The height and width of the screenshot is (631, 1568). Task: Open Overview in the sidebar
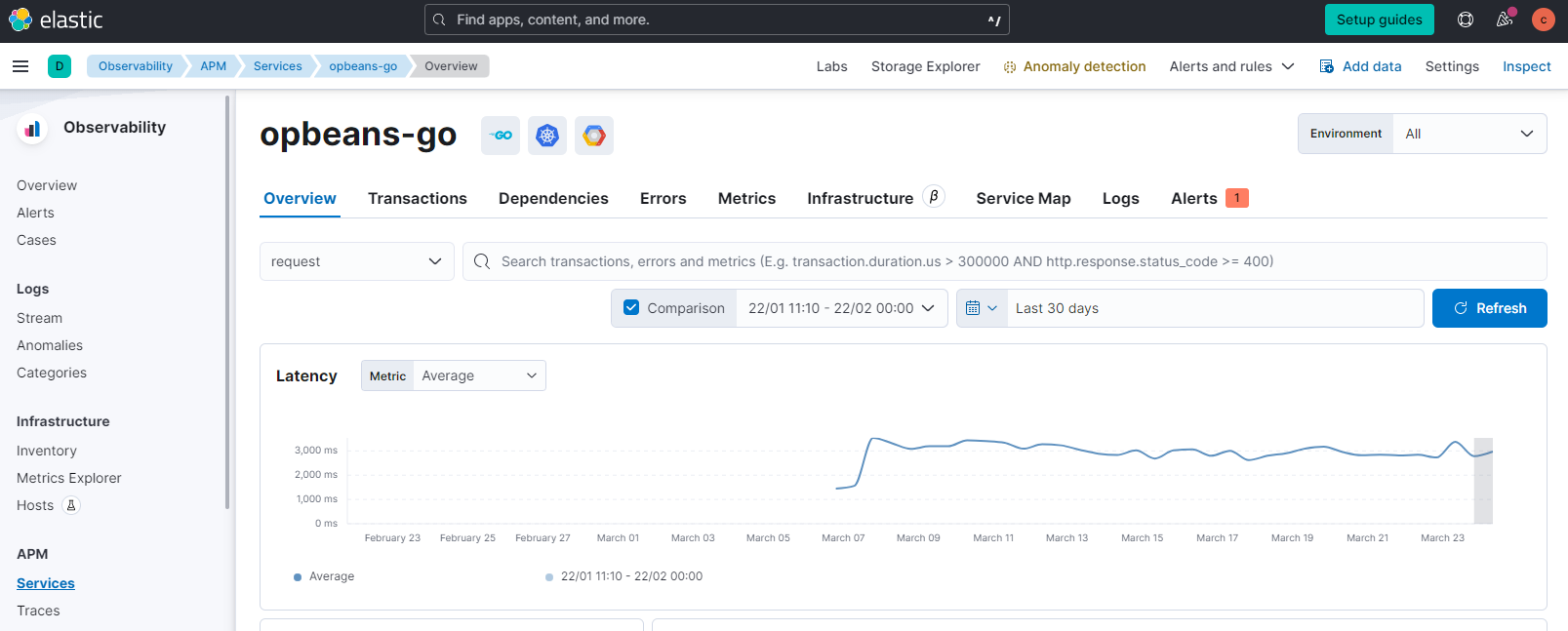tap(47, 185)
